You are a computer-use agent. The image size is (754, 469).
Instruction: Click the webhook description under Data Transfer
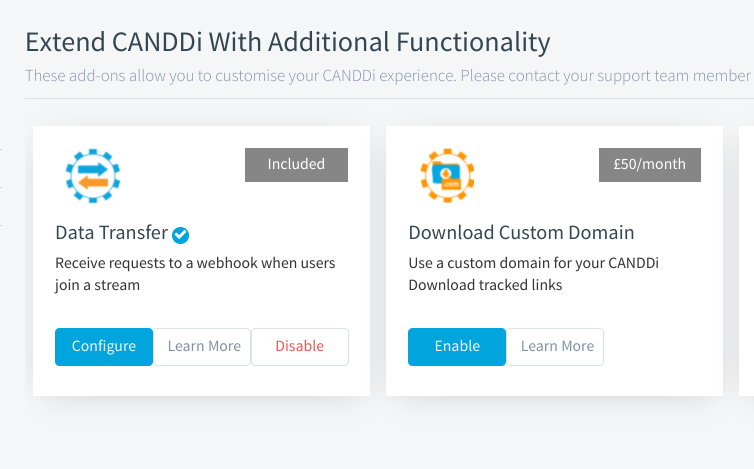(195, 274)
